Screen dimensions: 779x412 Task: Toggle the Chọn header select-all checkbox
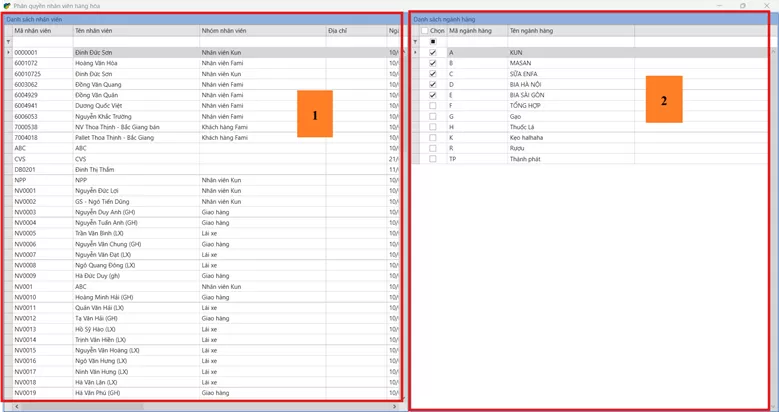click(x=424, y=31)
